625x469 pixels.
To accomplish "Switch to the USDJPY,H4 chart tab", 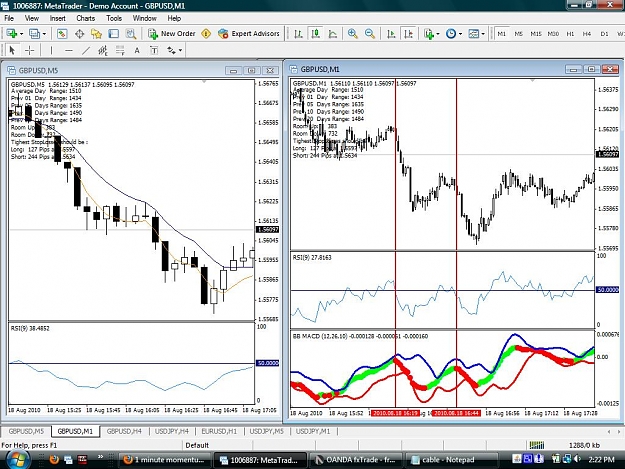I will (172, 431).
